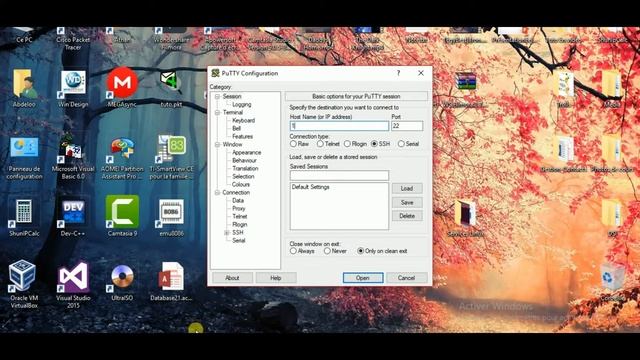Click the PuTTY title bar icon
This screenshot has height=360, width=640.
coord(216,73)
